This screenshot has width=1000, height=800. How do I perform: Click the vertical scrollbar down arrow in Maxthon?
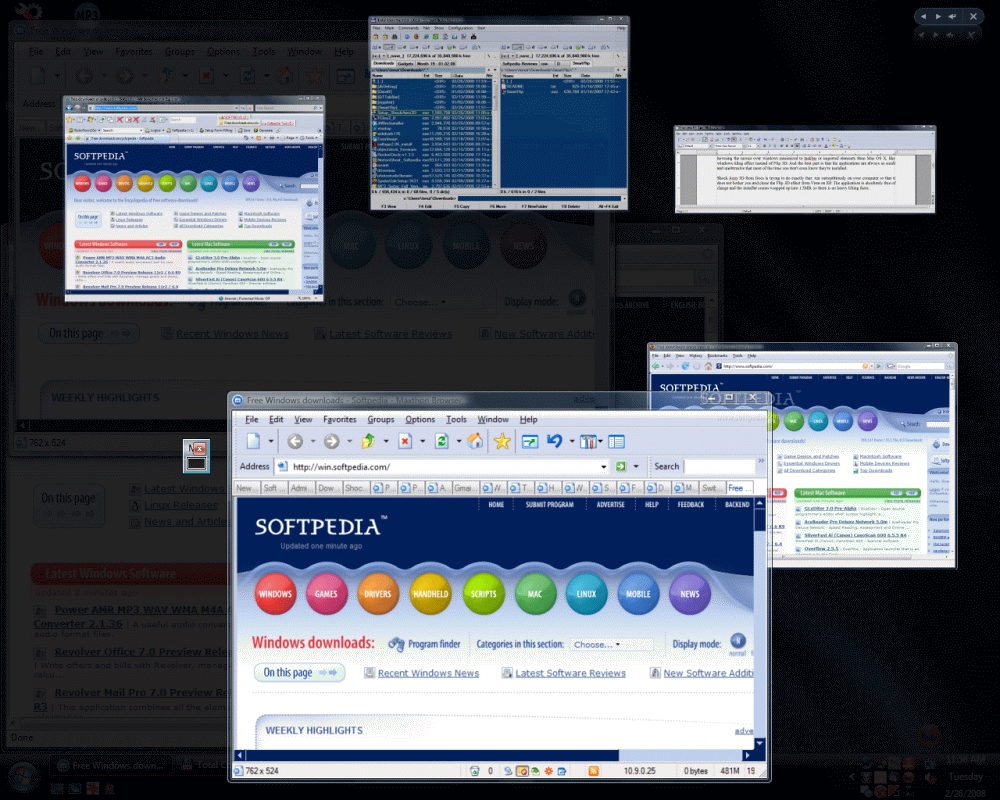pos(760,743)
